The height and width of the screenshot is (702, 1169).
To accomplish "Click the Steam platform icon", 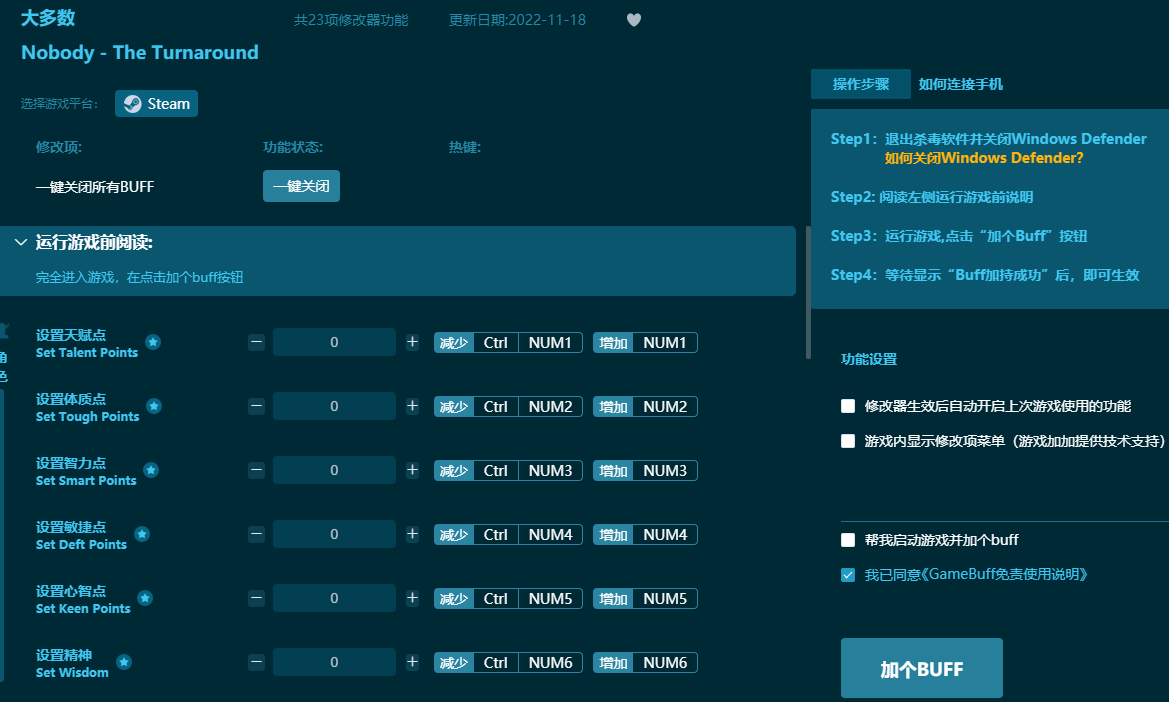I will pos(133,104).
